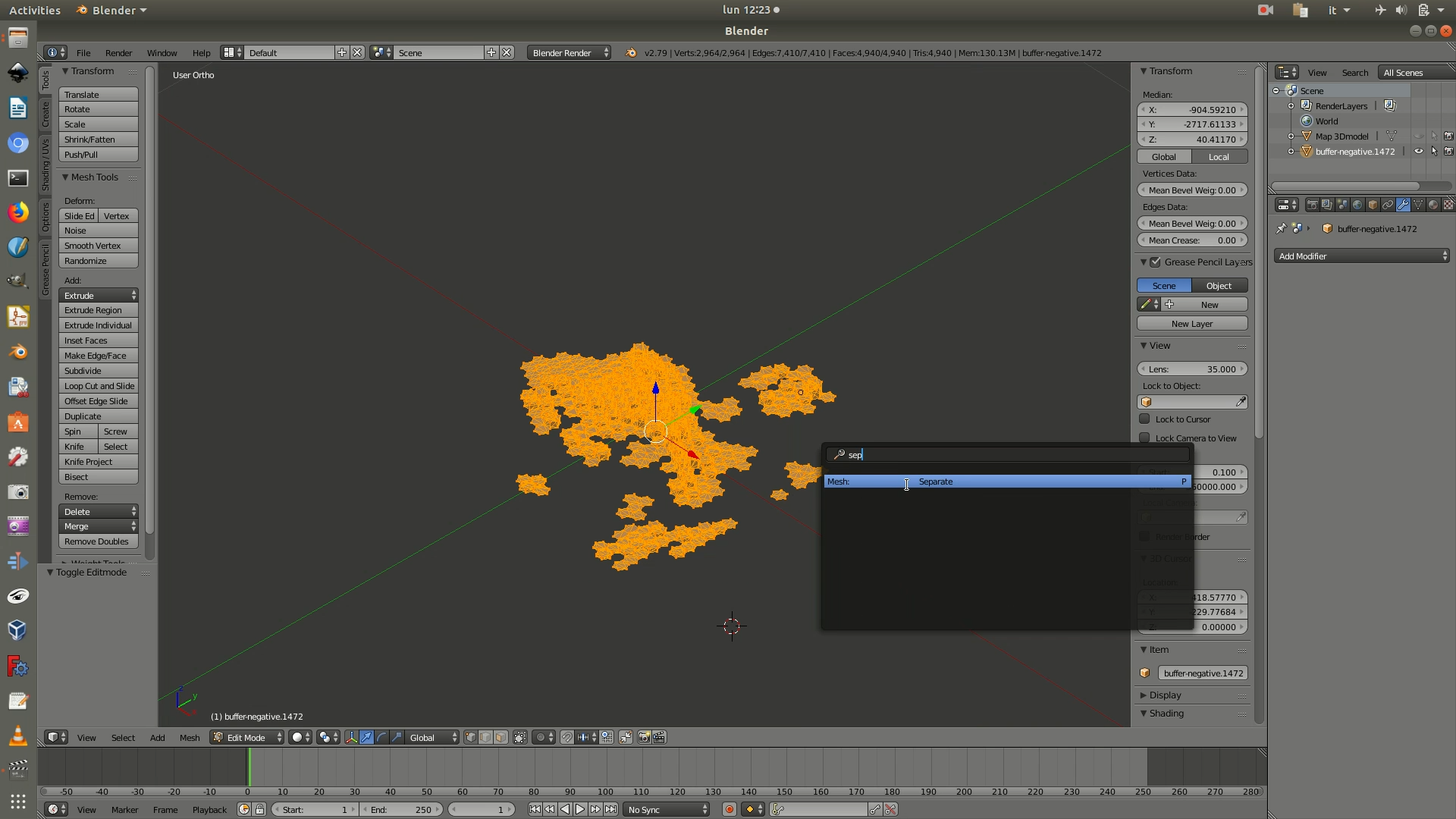1456x819 pixels.
Task: Choose Separate from search results
Action: [1007, 482]
